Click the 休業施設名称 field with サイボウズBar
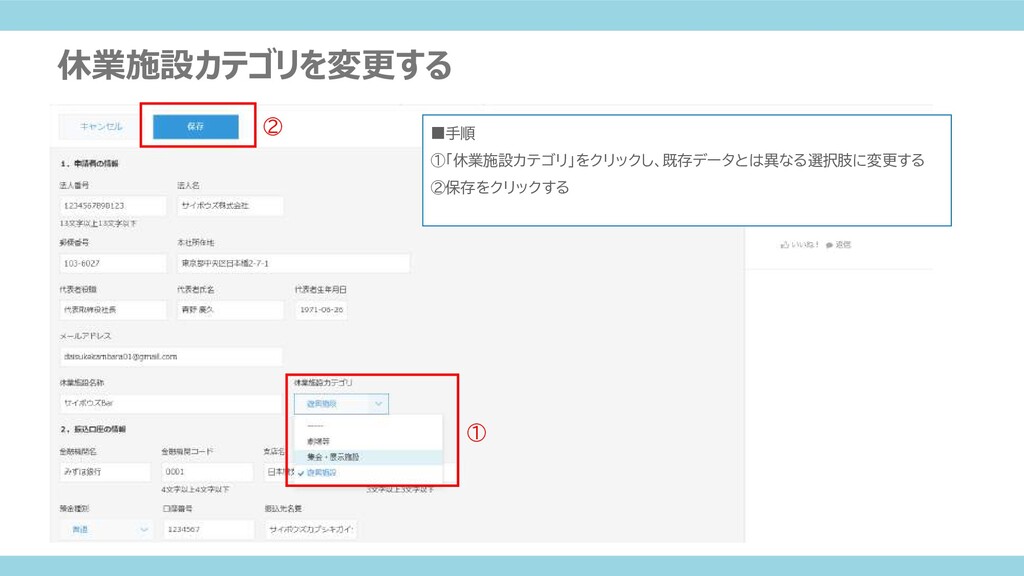This screenshot has width=1024, height=576. 170,403
